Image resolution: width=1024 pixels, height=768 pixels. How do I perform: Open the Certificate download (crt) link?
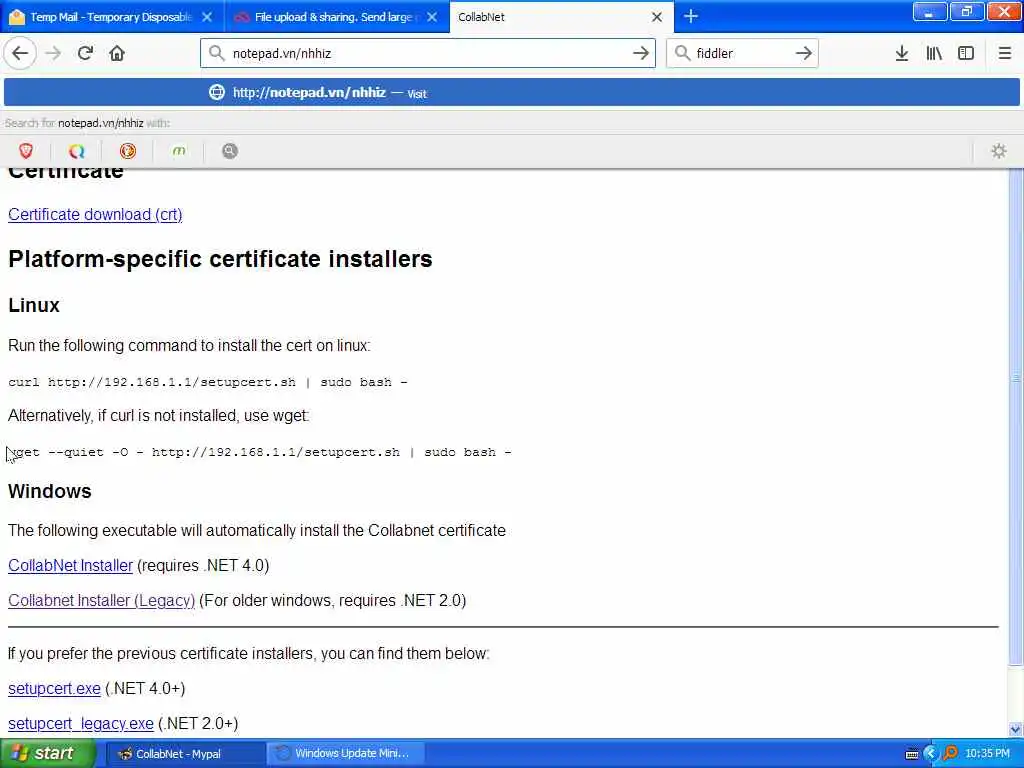coord(95,215)
